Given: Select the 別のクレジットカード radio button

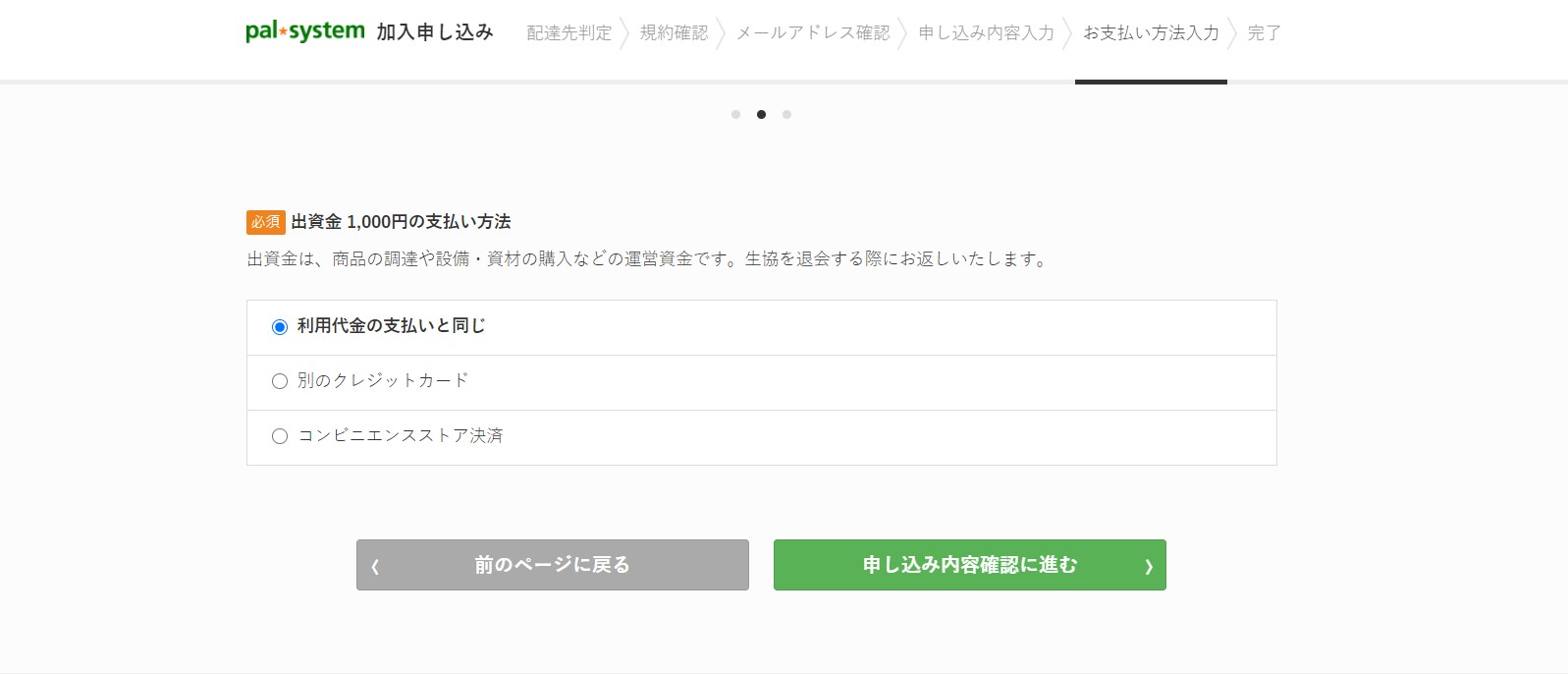Looking at the screenshot, I should point(280,381).
